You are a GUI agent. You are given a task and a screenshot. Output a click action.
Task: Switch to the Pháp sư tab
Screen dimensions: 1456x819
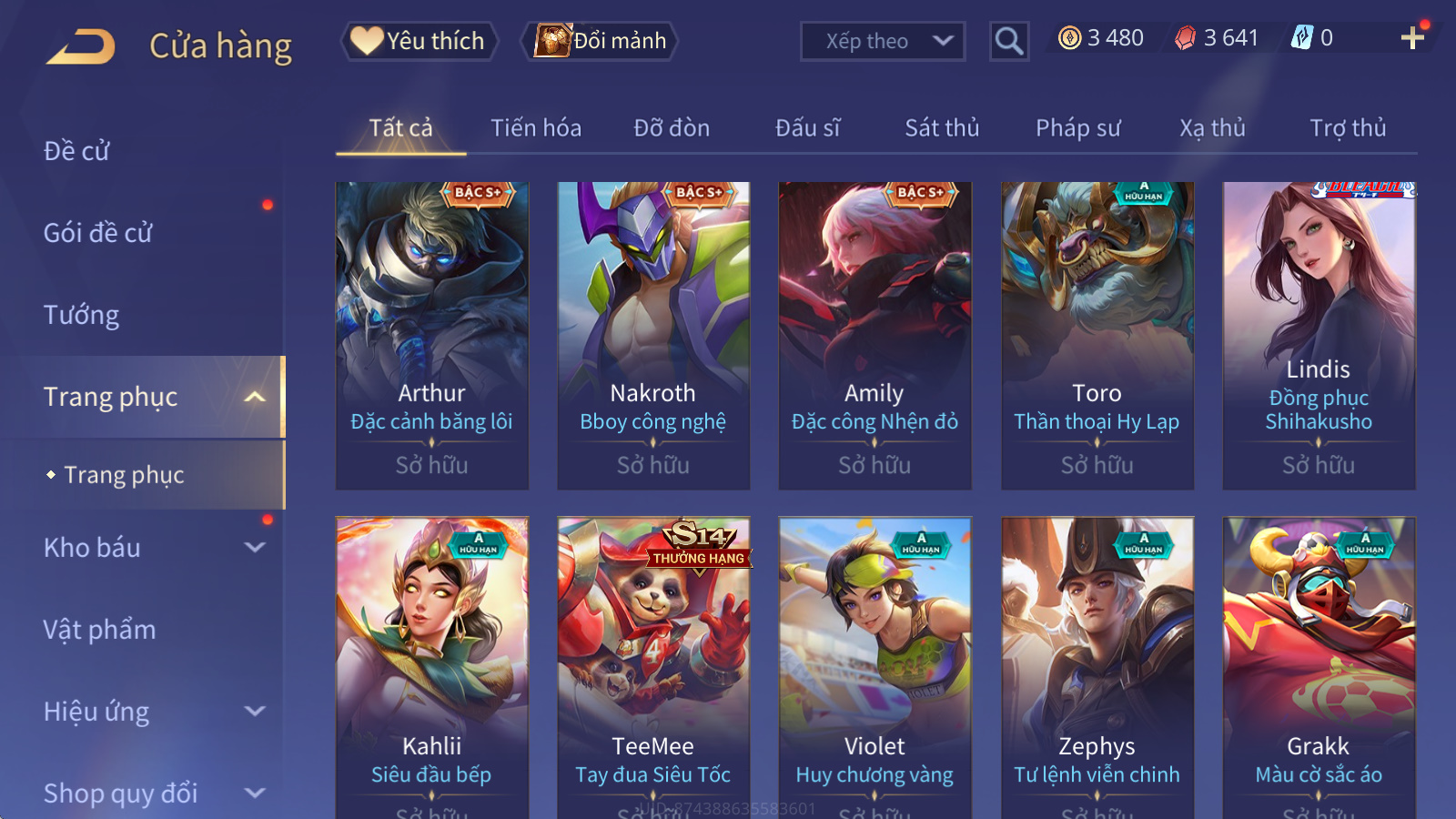1077,128
